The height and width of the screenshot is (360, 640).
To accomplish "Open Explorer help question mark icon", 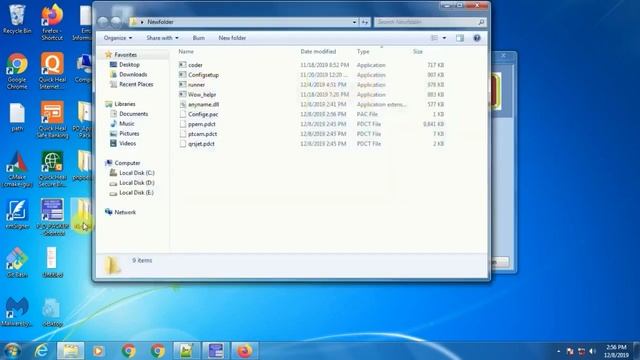I will (x=477, y=38).
